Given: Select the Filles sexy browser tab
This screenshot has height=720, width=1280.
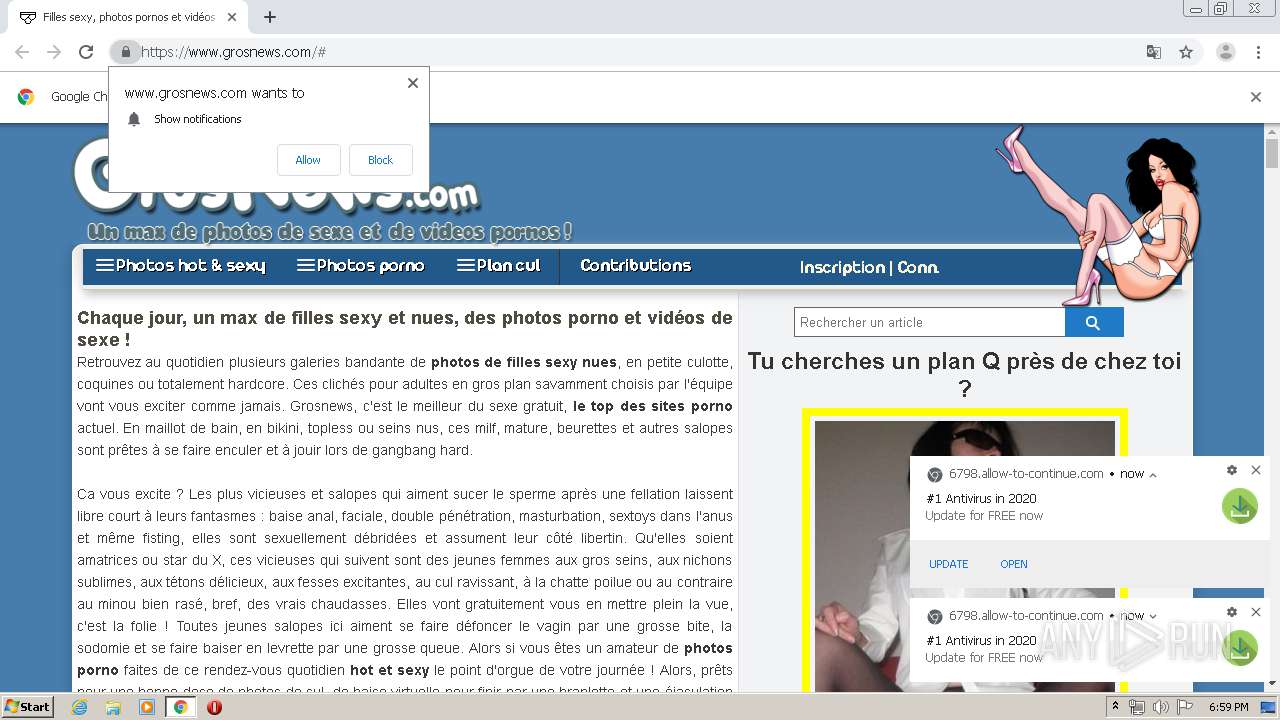Looking at the screenshot, I should [x=128, y=17].
